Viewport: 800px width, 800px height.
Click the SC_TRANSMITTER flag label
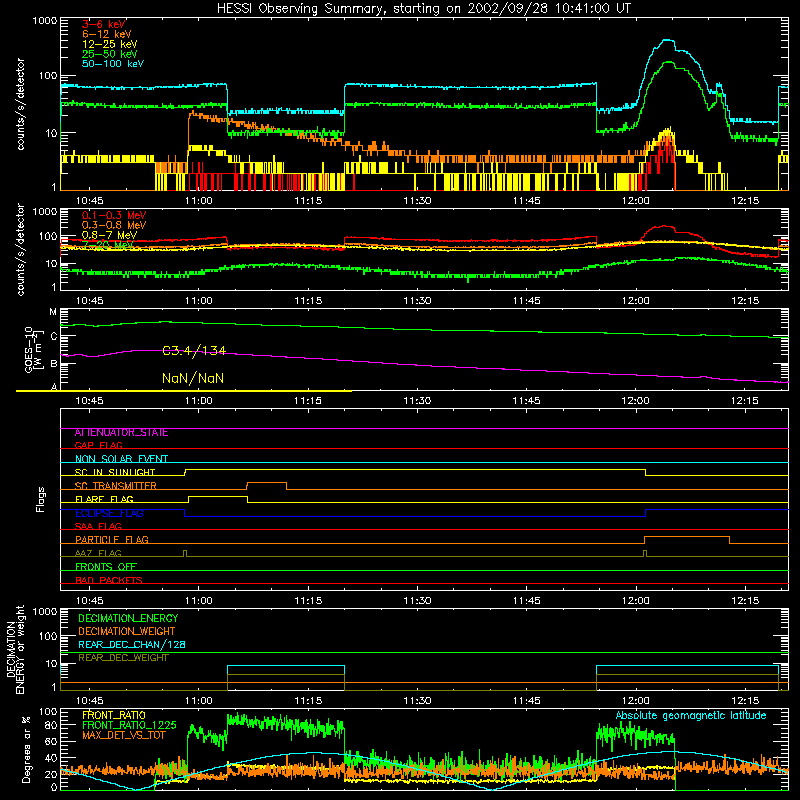(115, 486)
